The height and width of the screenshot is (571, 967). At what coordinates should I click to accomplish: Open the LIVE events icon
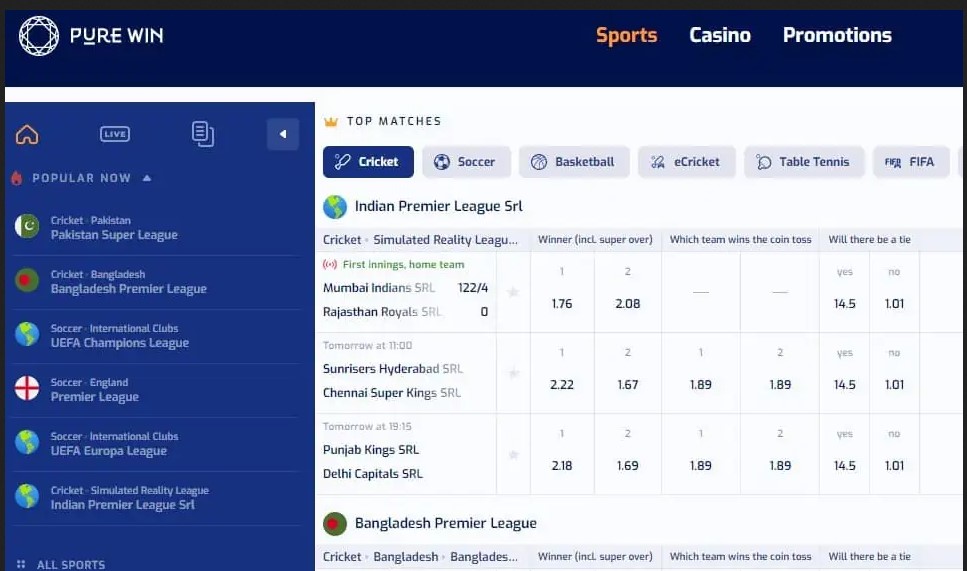point(115,134)
